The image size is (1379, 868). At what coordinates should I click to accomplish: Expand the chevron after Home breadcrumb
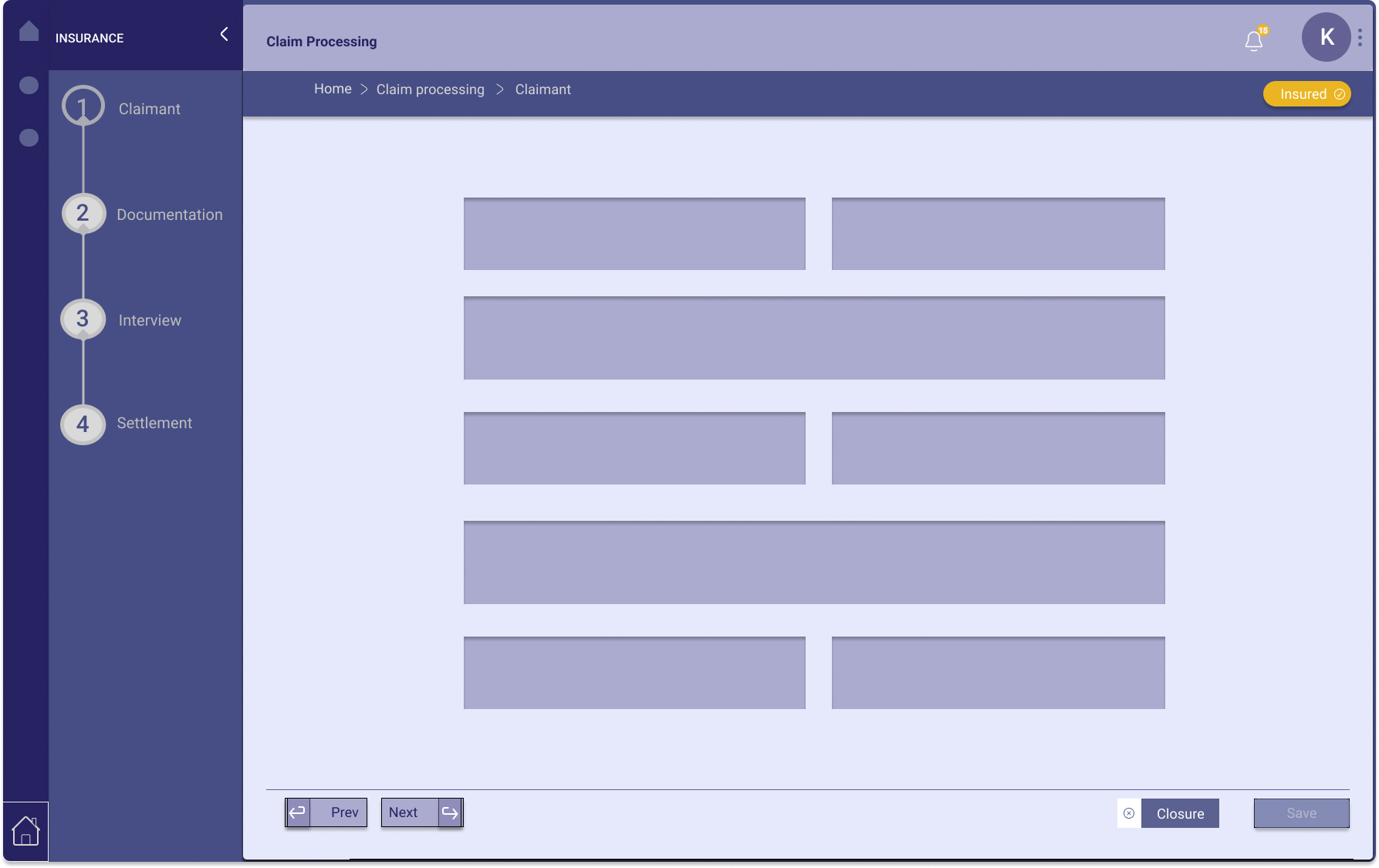(363, 89)
